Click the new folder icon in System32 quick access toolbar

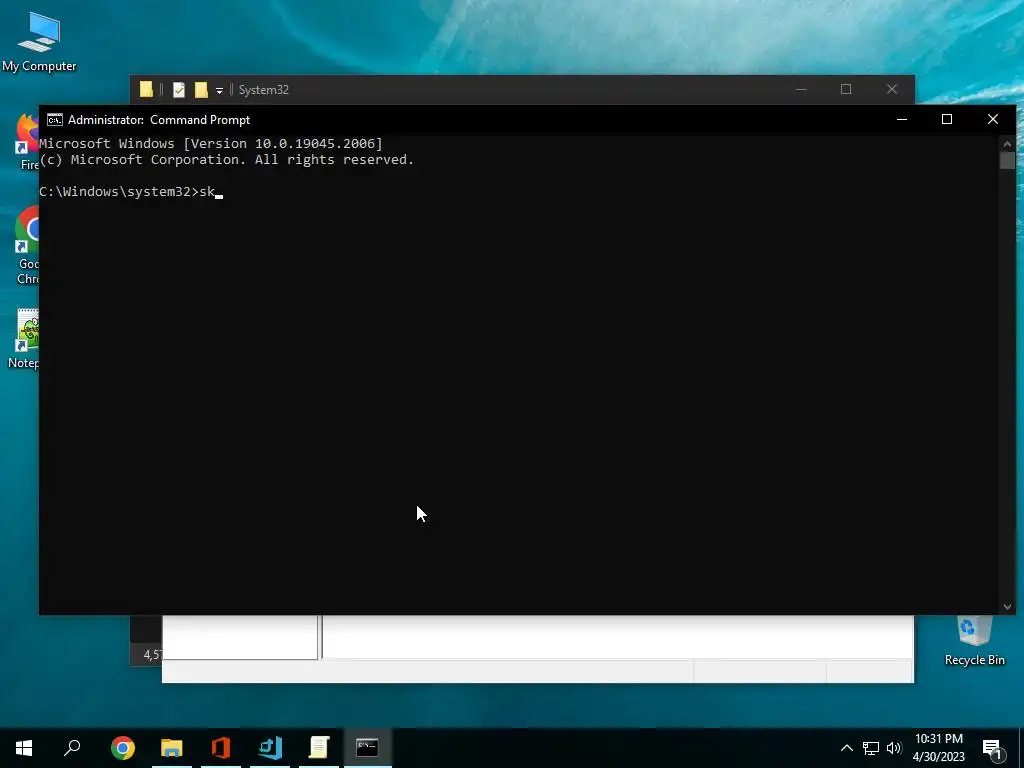click(201, 89)
